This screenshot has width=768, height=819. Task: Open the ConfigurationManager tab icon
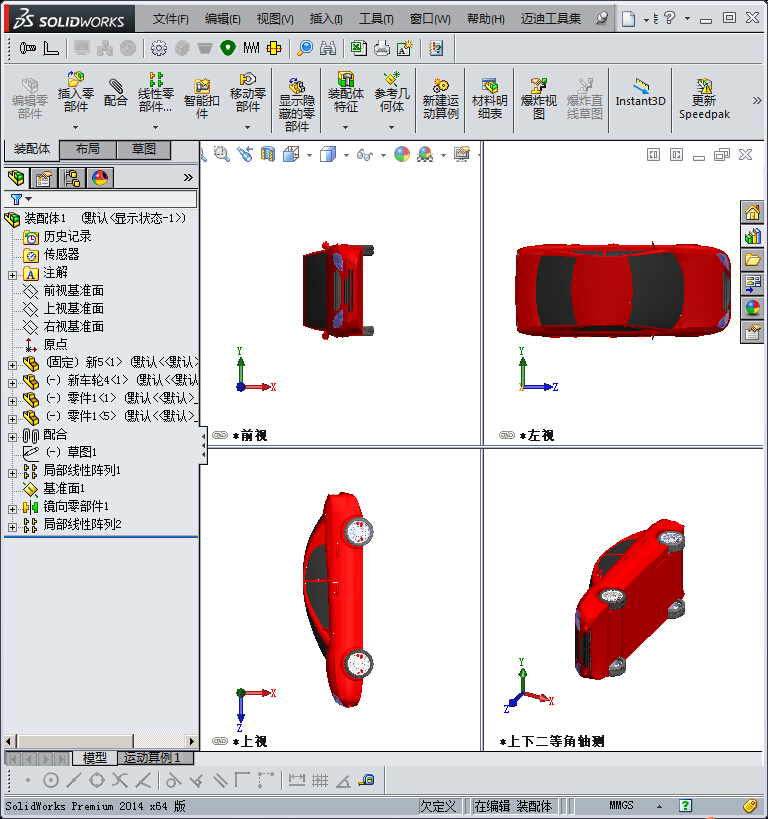click(x=72, y=178)
